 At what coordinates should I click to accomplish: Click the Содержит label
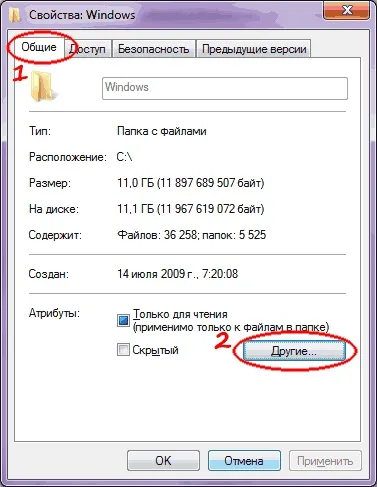point(55,235)
